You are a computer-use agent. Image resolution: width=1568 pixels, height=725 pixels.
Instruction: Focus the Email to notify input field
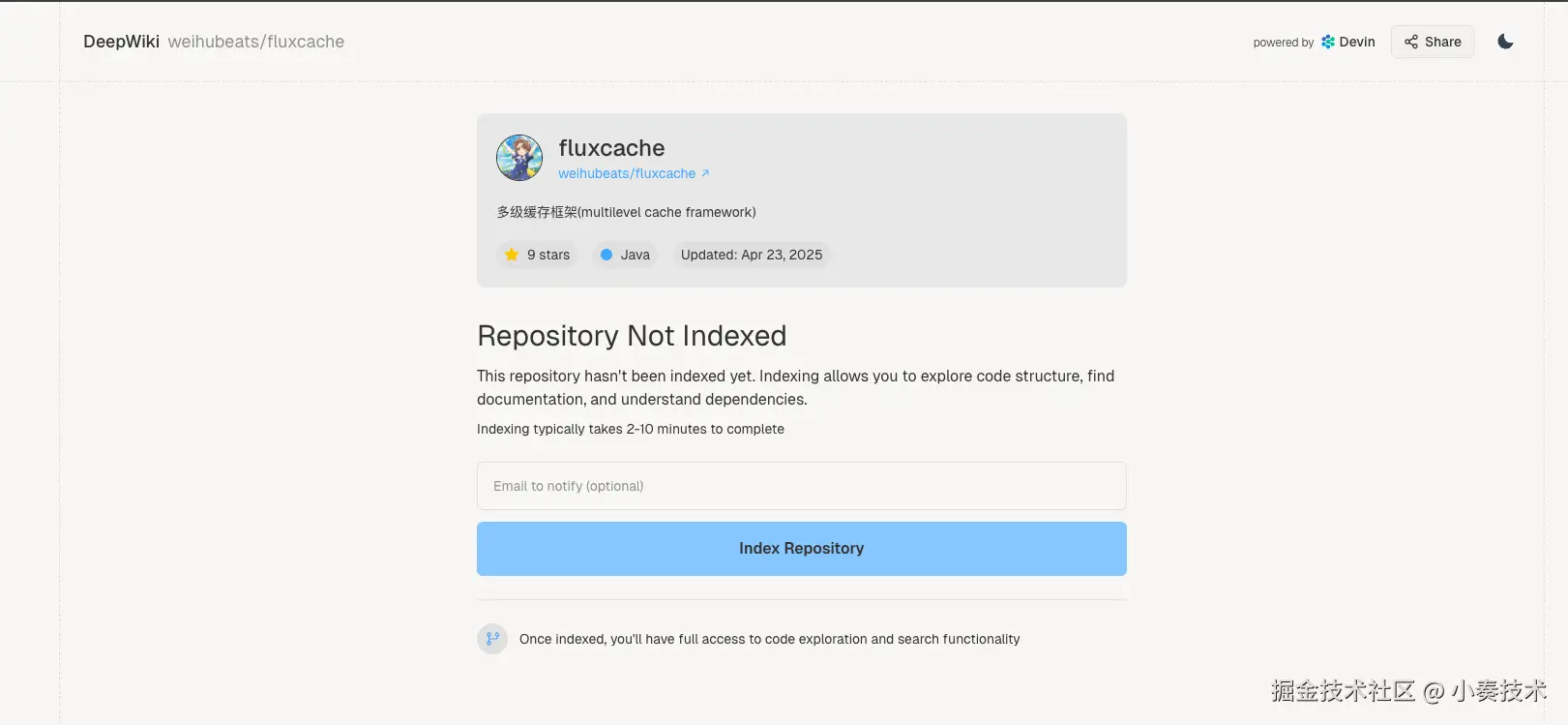(x=801, y=486)
